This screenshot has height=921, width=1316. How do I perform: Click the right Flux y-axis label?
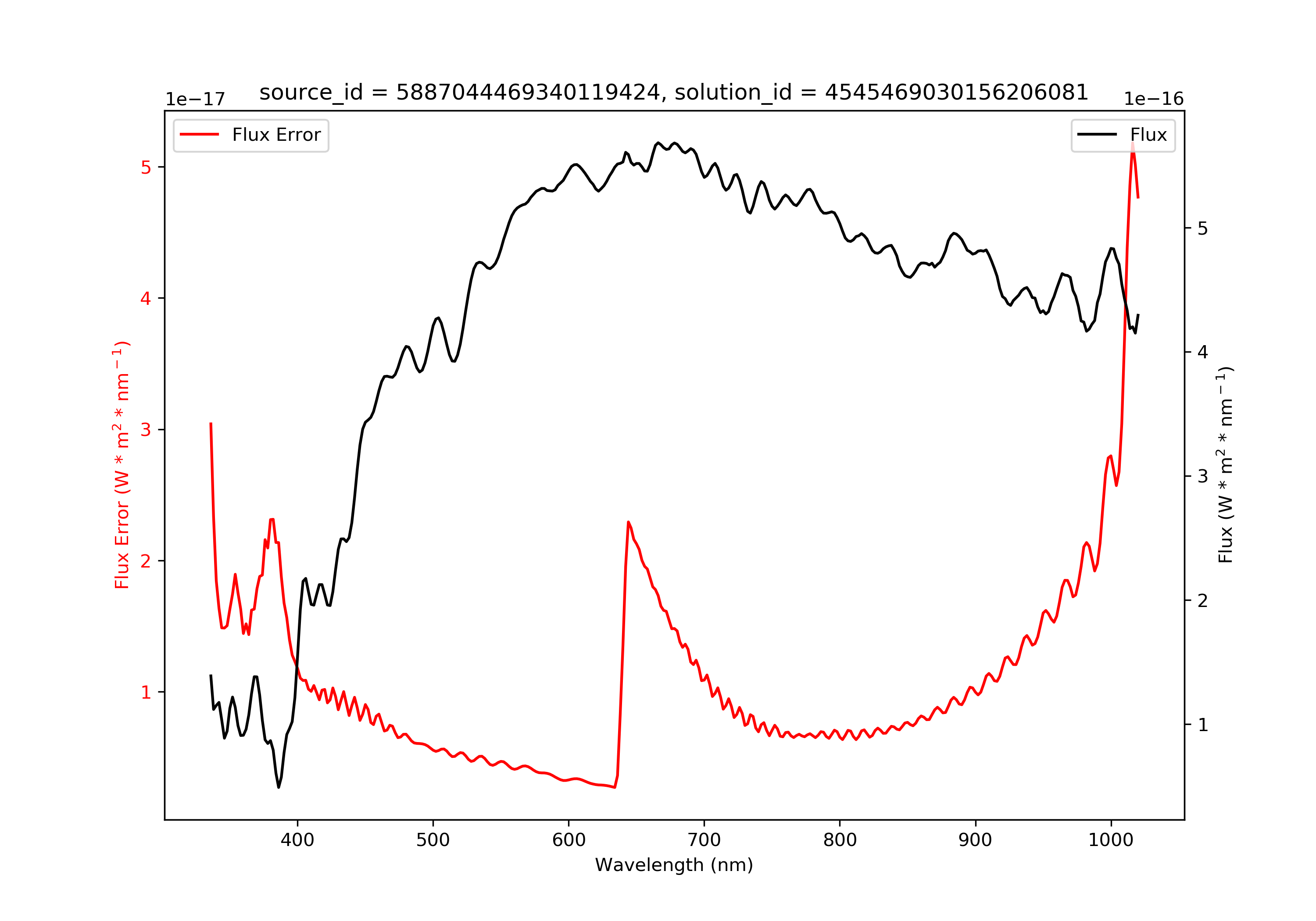(x=1225, y=465)
